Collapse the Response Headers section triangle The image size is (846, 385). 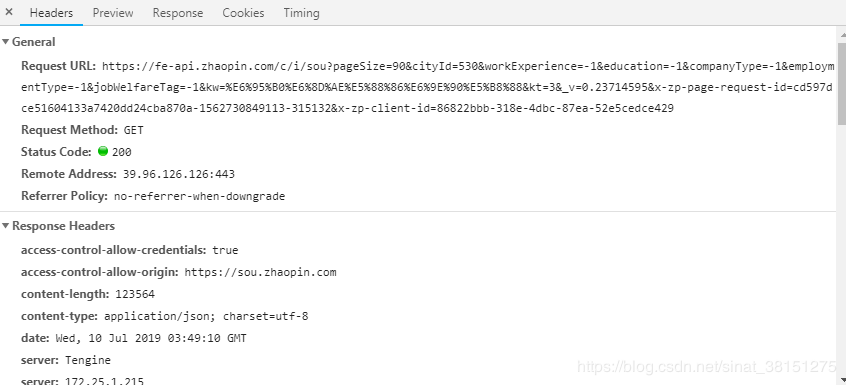click(x=6, y=225)
